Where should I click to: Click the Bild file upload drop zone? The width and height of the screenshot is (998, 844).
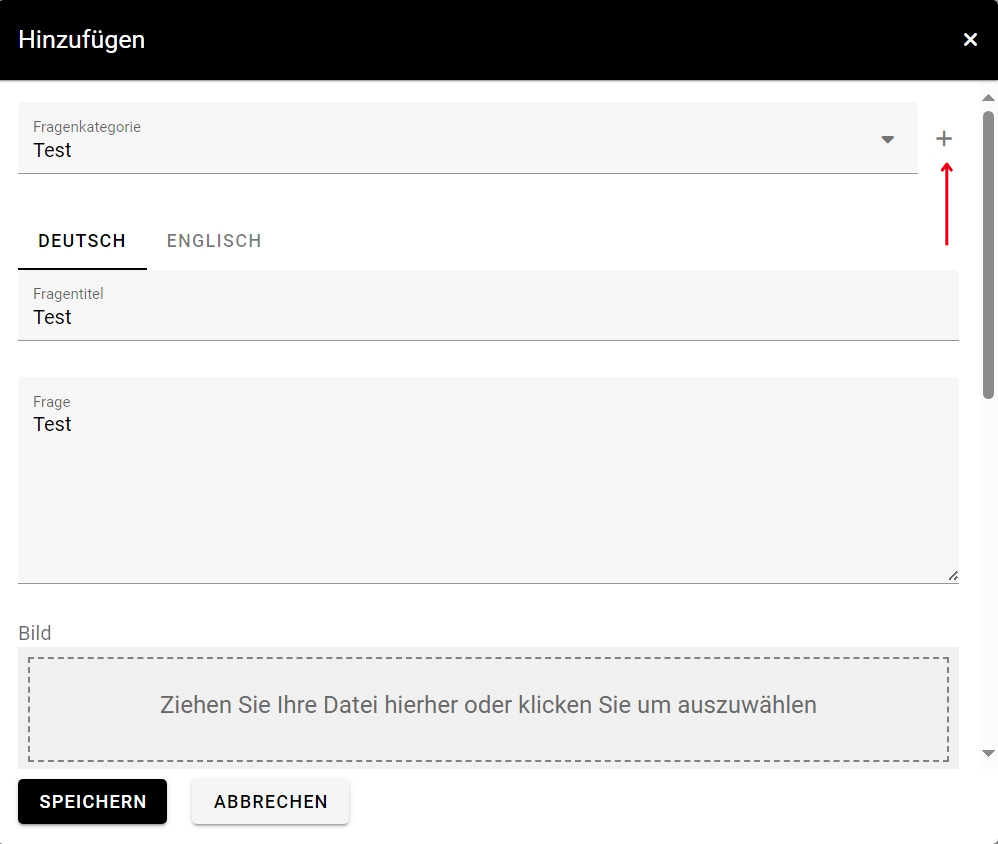point(488,705)
